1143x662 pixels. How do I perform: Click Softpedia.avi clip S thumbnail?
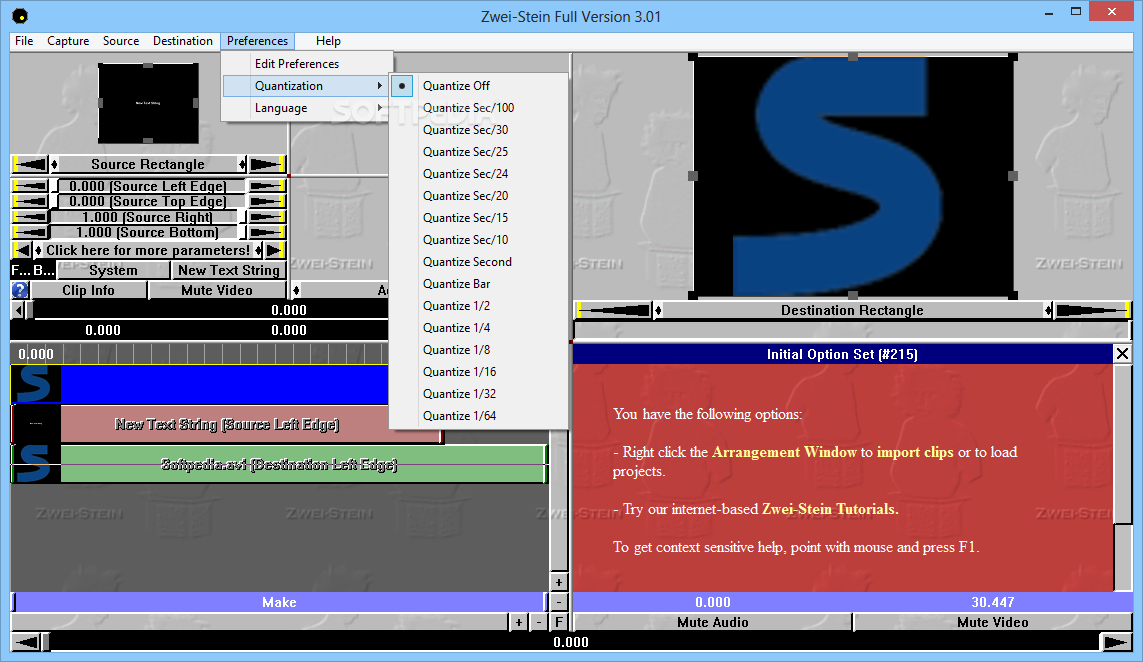tap(35, 464)
